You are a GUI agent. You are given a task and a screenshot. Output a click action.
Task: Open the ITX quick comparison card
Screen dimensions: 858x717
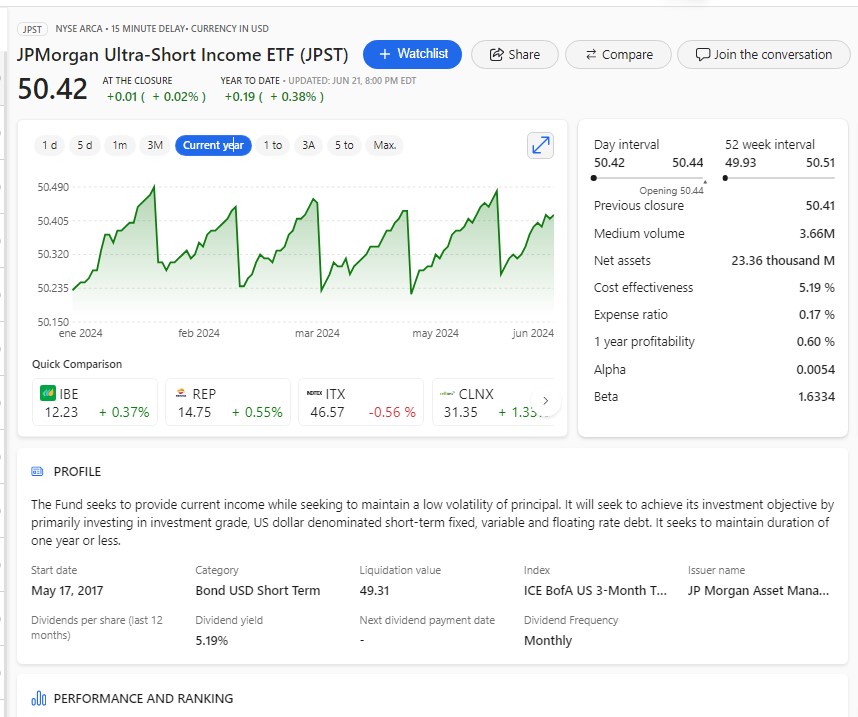click(361, 402)
